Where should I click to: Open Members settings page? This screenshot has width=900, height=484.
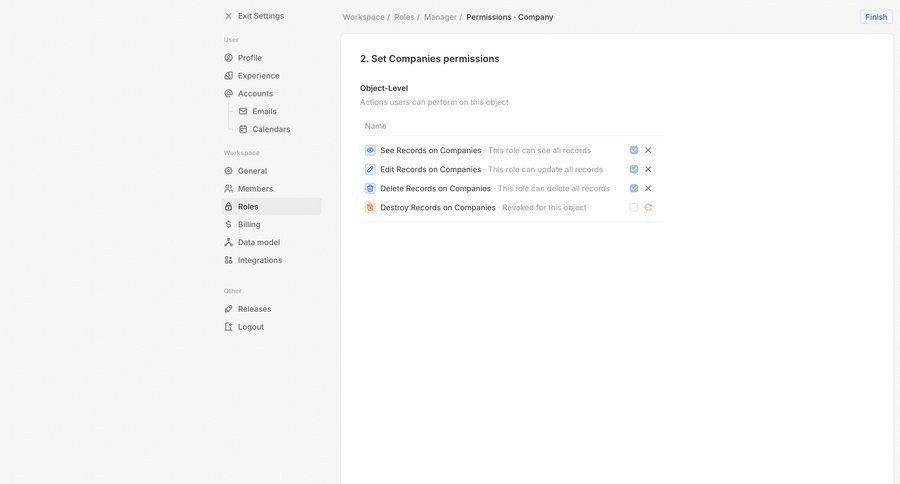point(271,188)
